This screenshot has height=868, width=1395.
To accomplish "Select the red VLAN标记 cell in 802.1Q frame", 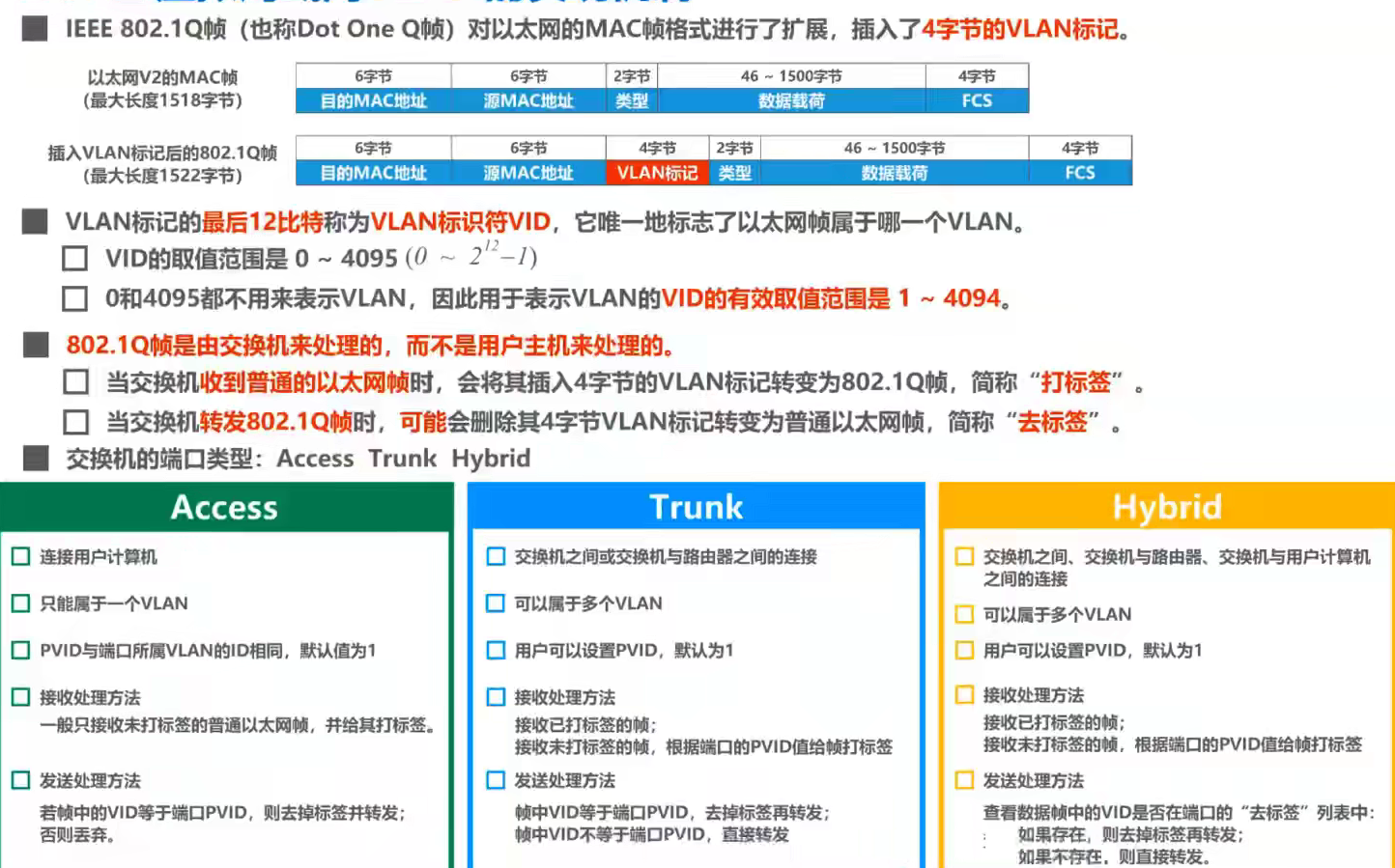I will 657,173.
